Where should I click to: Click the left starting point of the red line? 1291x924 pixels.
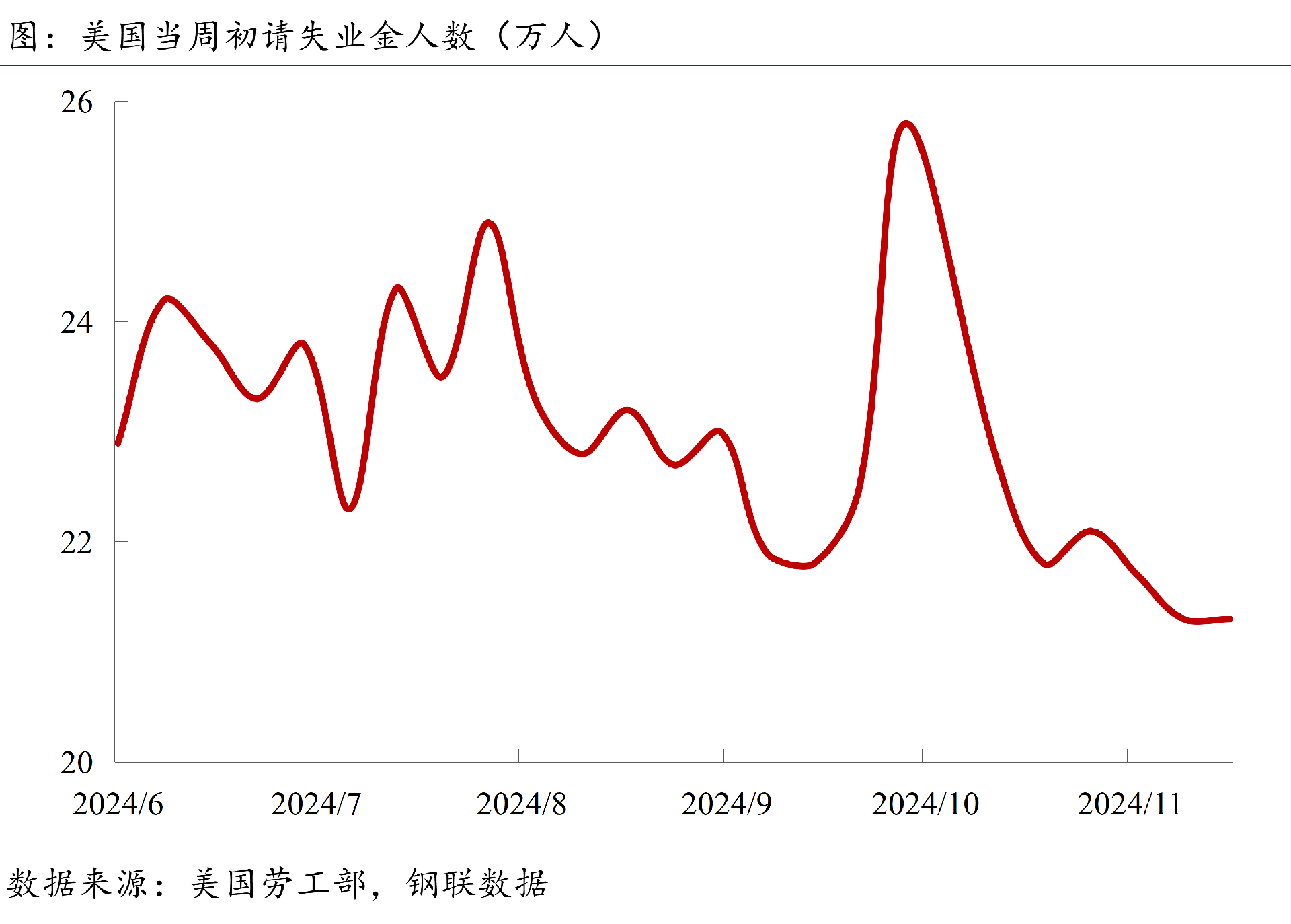point(118,442)
